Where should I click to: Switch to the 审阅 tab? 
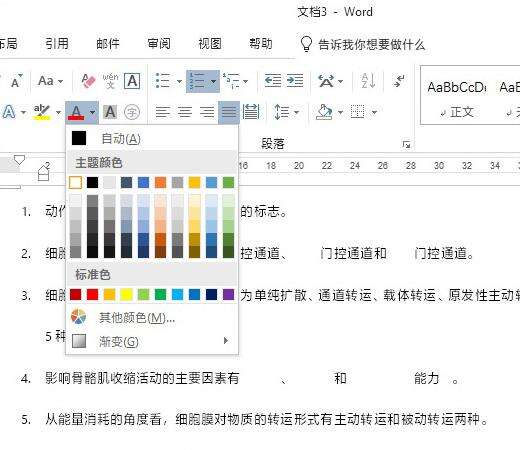click(x=159, y=44)
